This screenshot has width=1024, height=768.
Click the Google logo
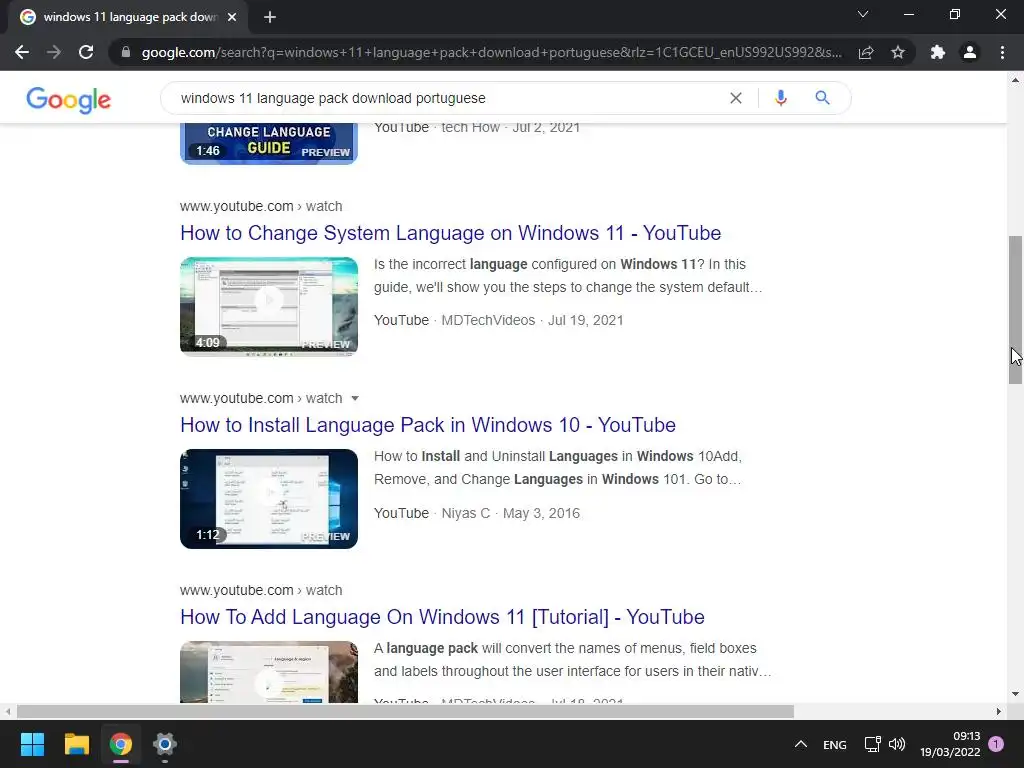(x=69, y=100)
